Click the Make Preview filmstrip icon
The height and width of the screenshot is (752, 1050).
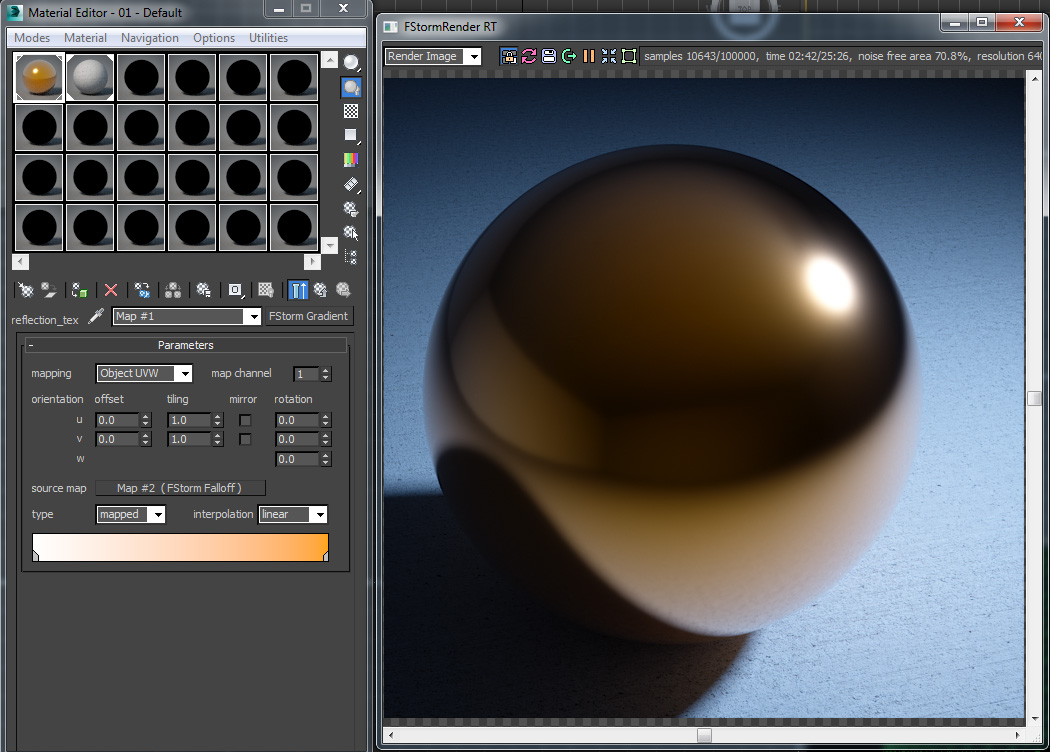coord(351,185)
